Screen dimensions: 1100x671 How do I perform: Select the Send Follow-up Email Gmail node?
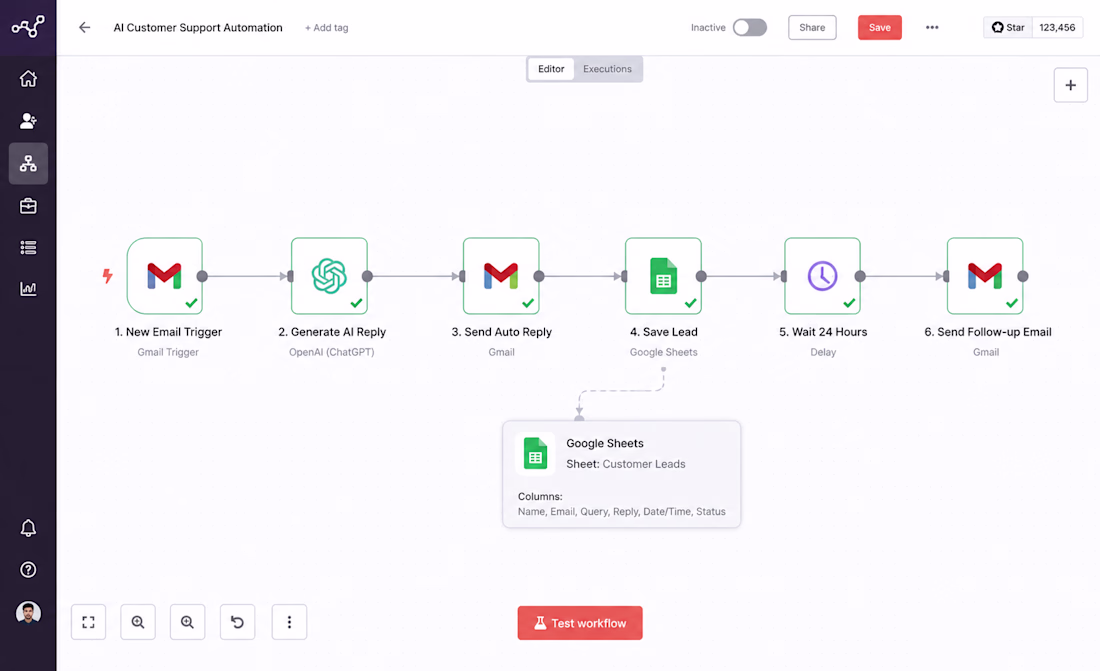point(985,276)
